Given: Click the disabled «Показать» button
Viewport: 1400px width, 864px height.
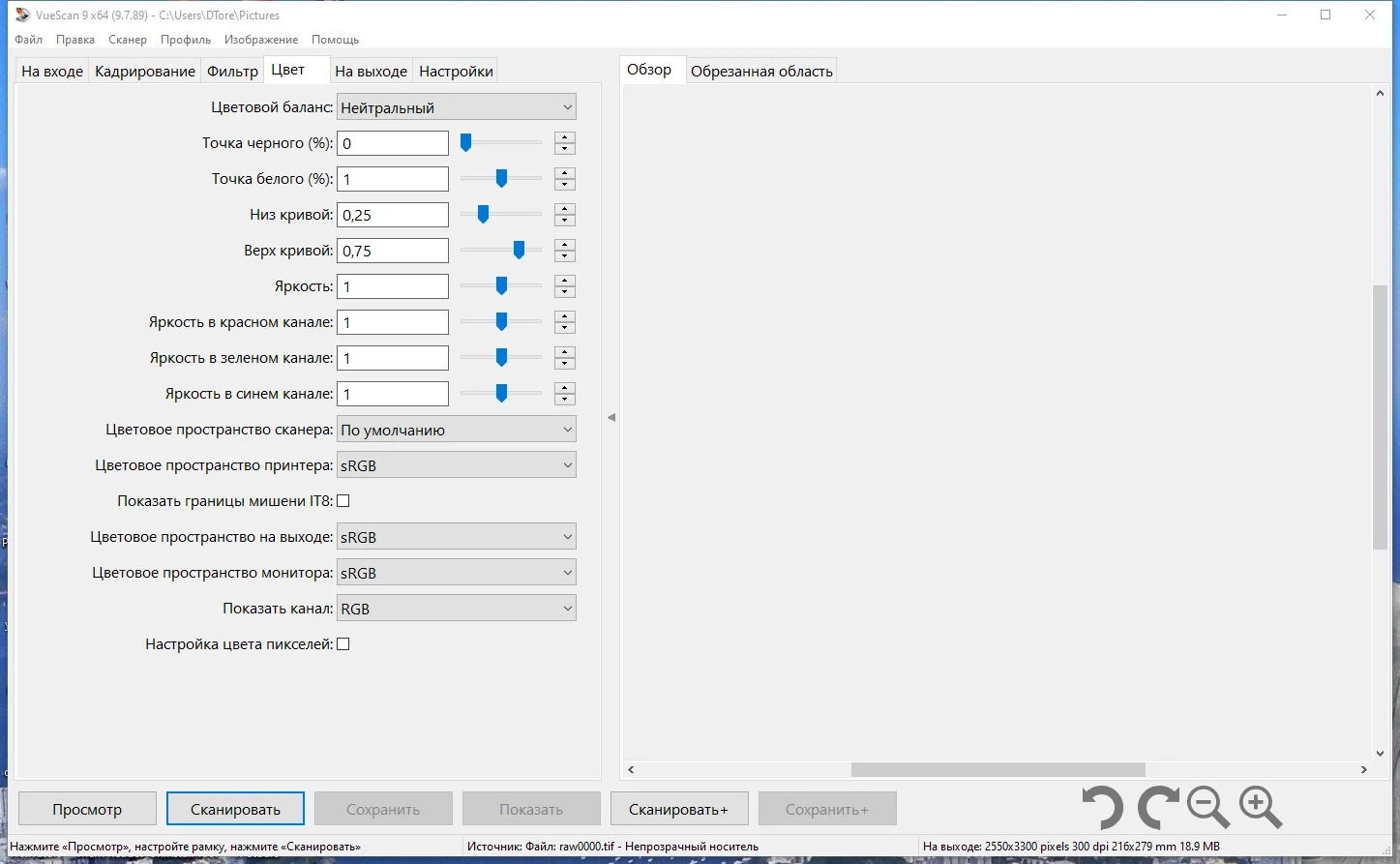Looking at the screenshot, I should (x=531, y=809).
